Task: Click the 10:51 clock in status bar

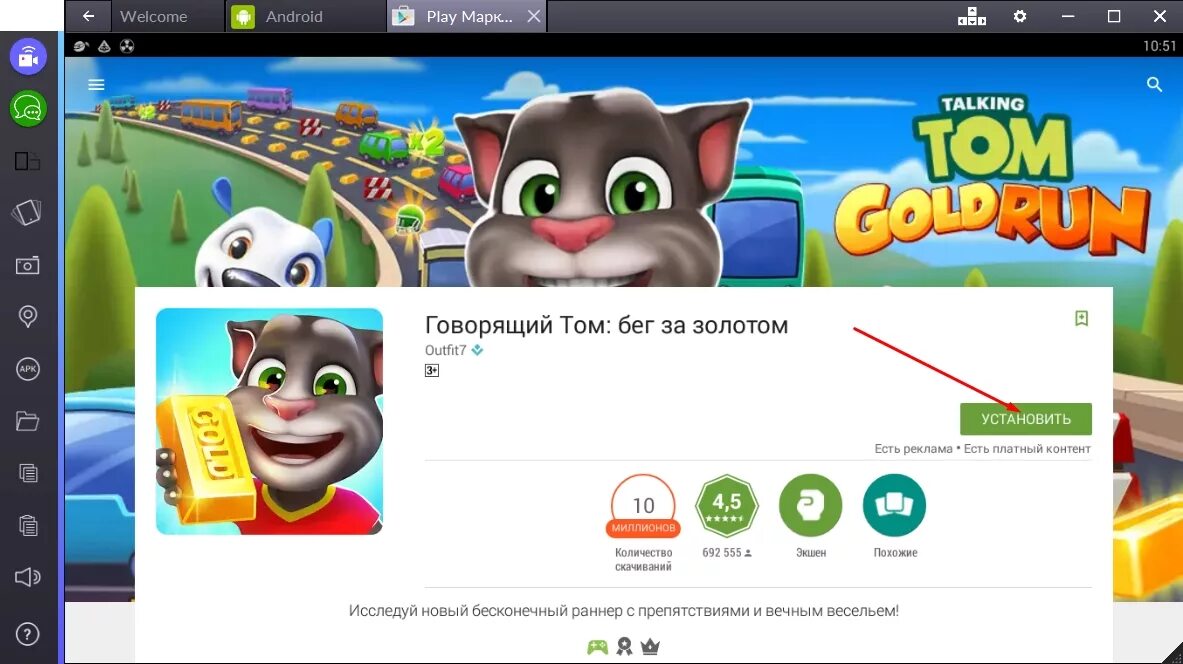Action: (1160, 46)
